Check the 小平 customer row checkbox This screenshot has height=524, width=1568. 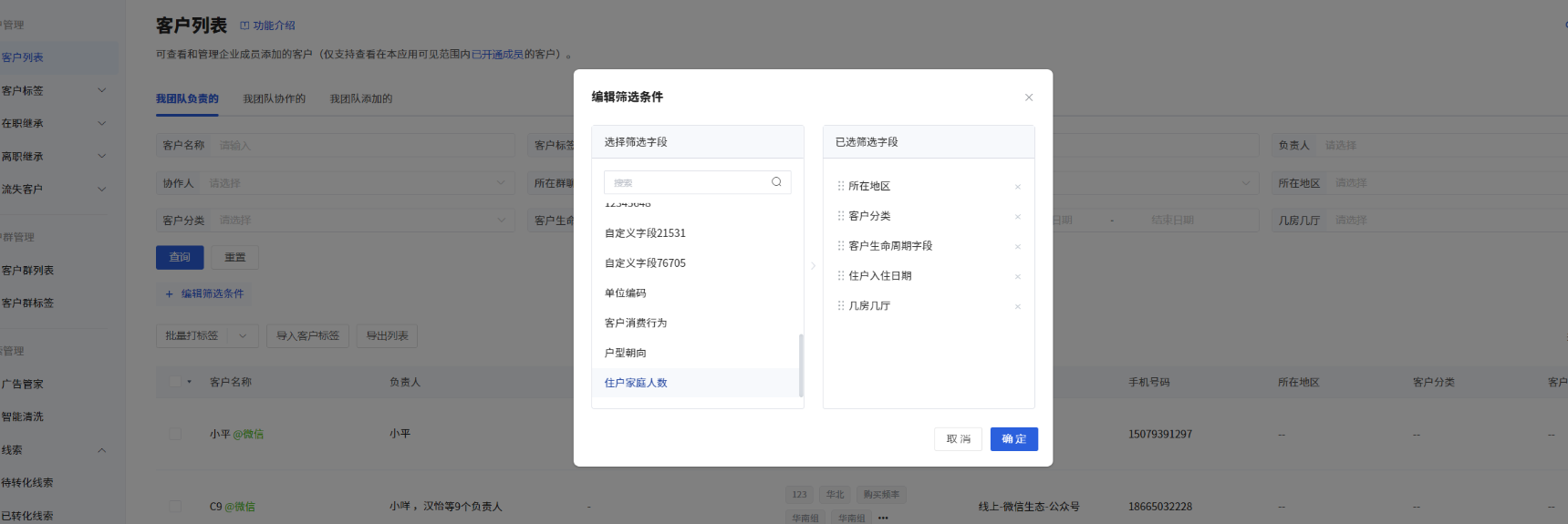click(x=175, y=435)
